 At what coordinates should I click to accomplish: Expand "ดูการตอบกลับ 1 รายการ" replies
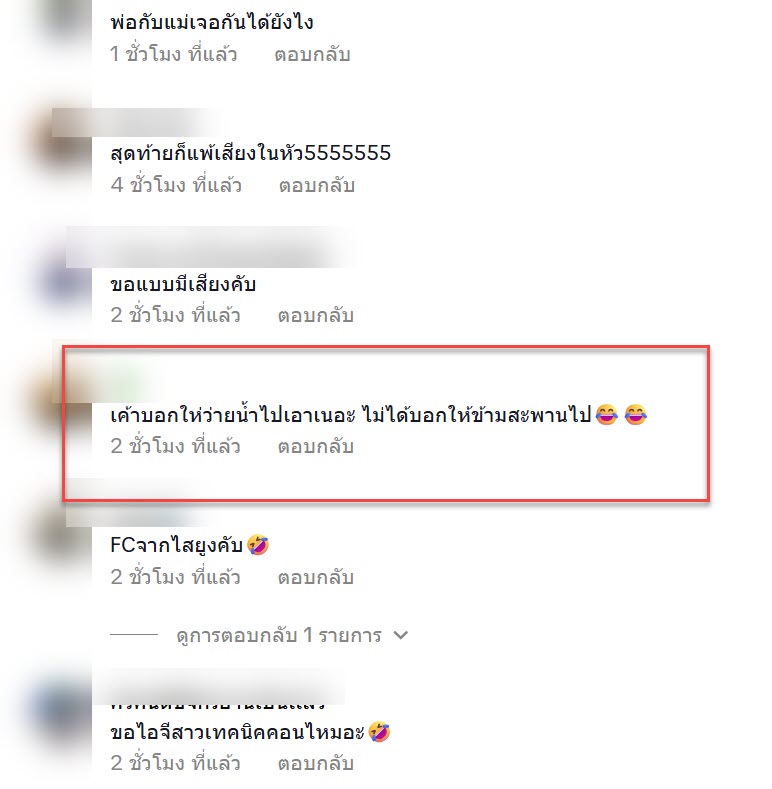pyautogui.click(x=278, y=636)
